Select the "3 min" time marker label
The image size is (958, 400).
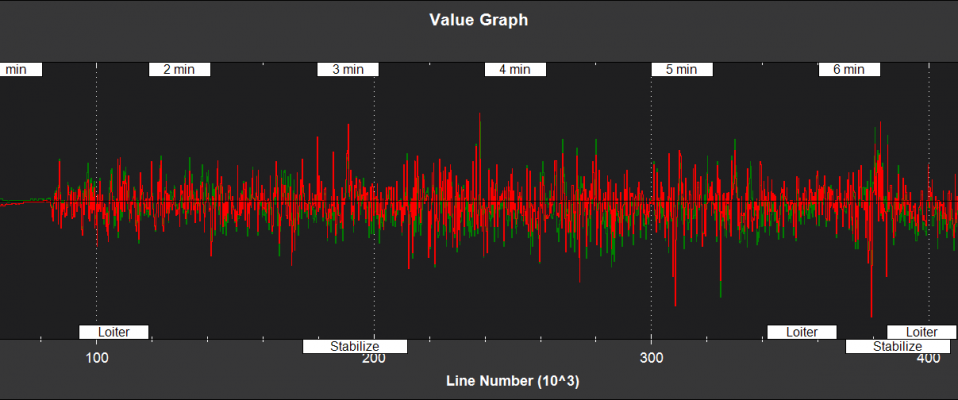348,70
